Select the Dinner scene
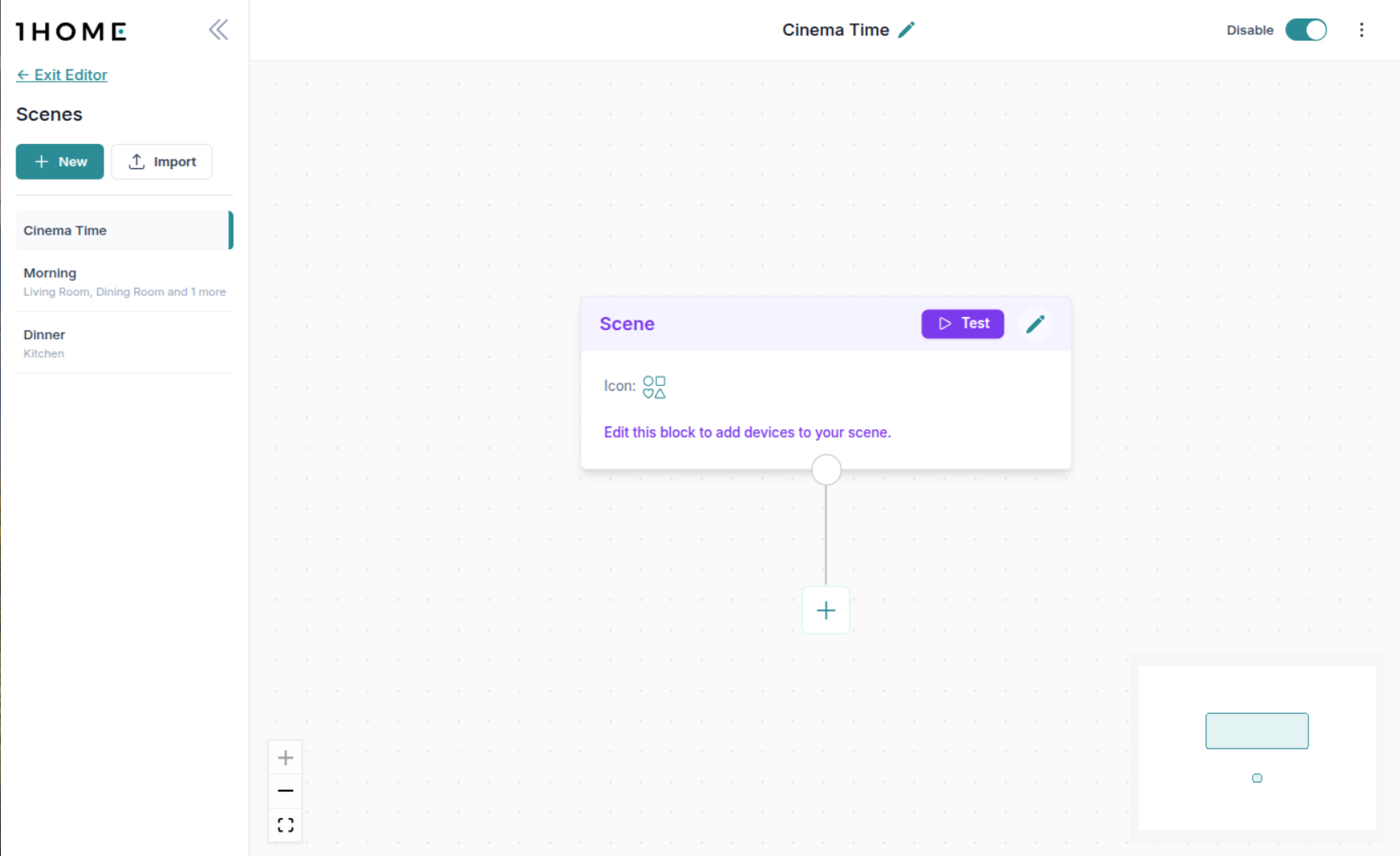 pos(123,343)
